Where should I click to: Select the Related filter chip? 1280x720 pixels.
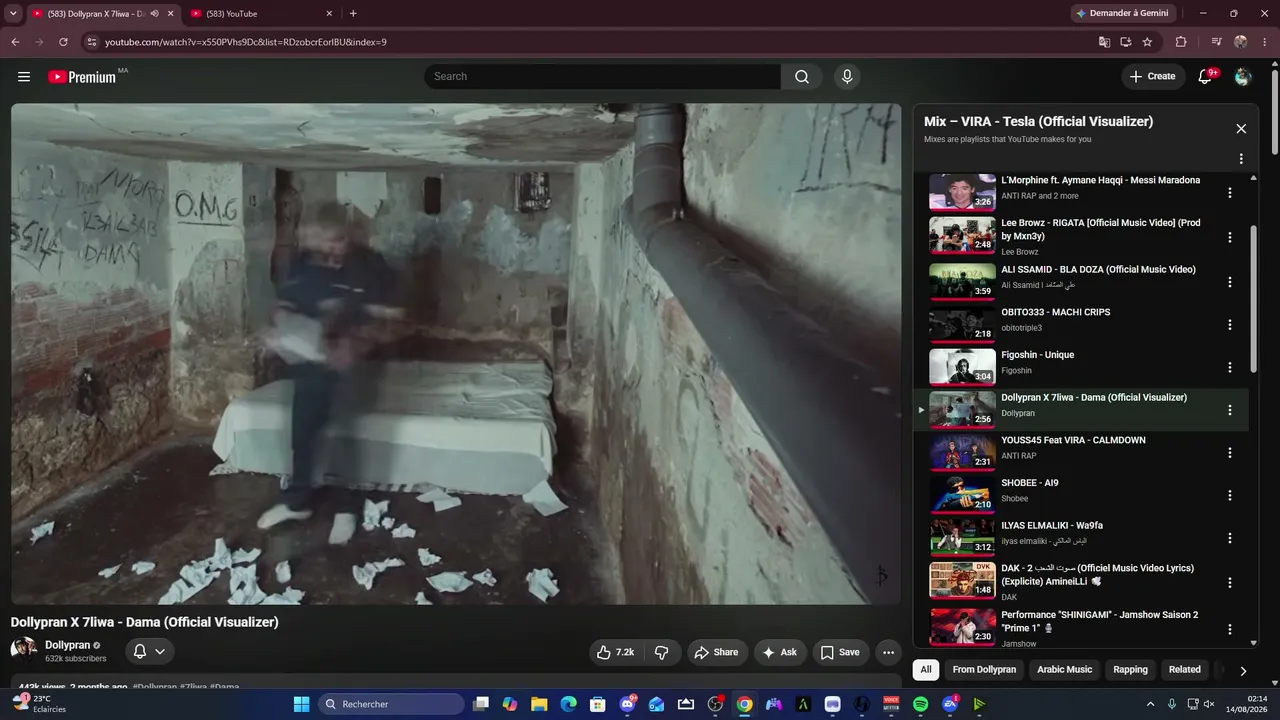pos(1185,670)
